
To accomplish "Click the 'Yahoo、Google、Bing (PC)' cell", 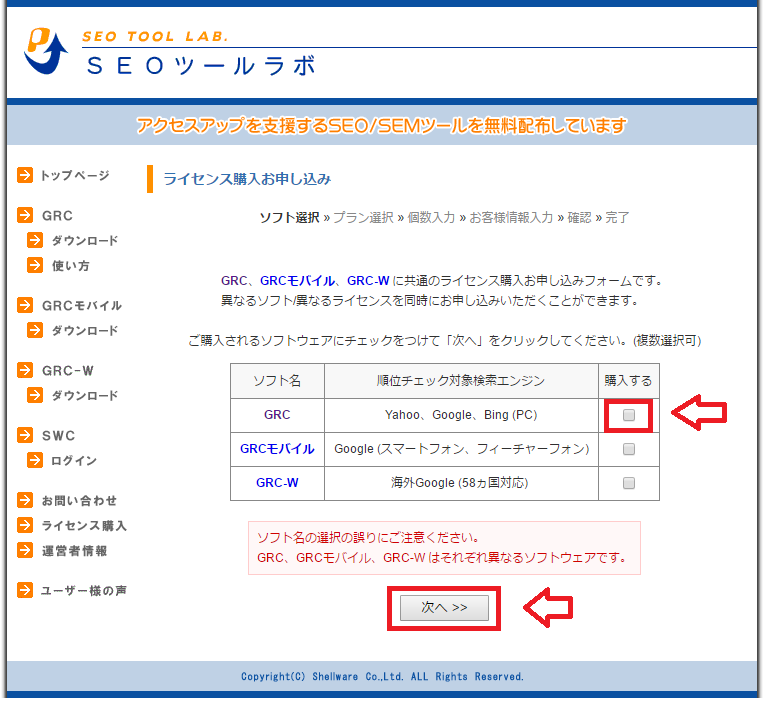I will (x=461, y=415).
